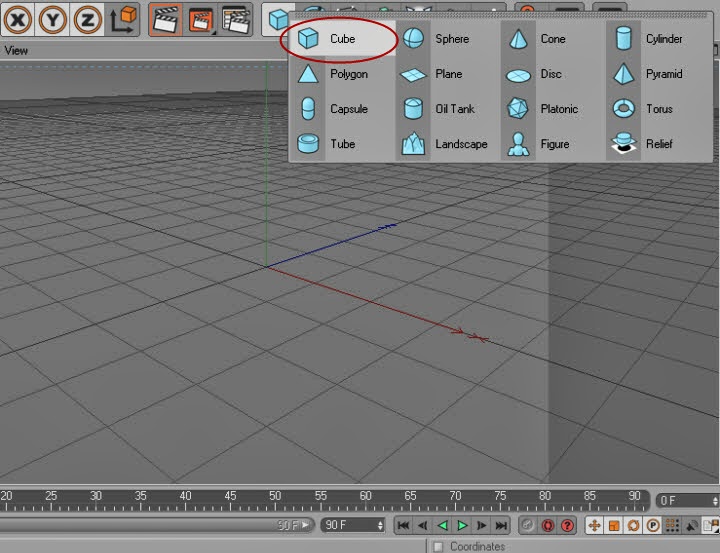Open the viewport View menu
720x553 pixels.
[x=16, y=51]
